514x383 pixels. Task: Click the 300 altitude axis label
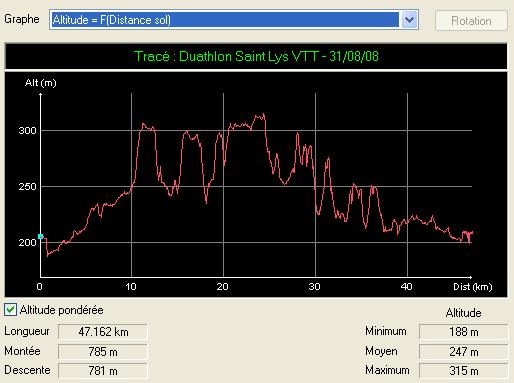point(27,130)
